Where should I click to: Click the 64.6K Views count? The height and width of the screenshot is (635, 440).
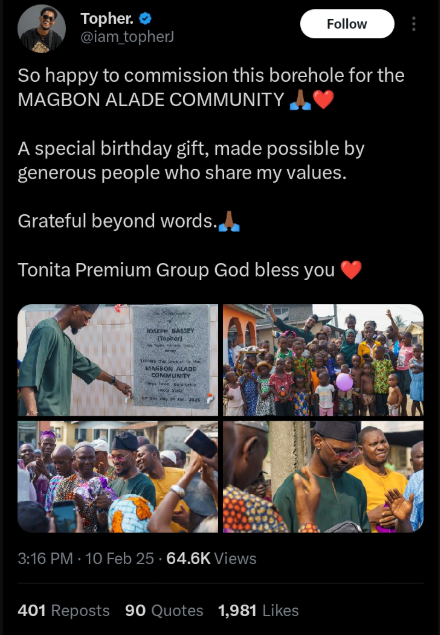(x=211, y=558)
